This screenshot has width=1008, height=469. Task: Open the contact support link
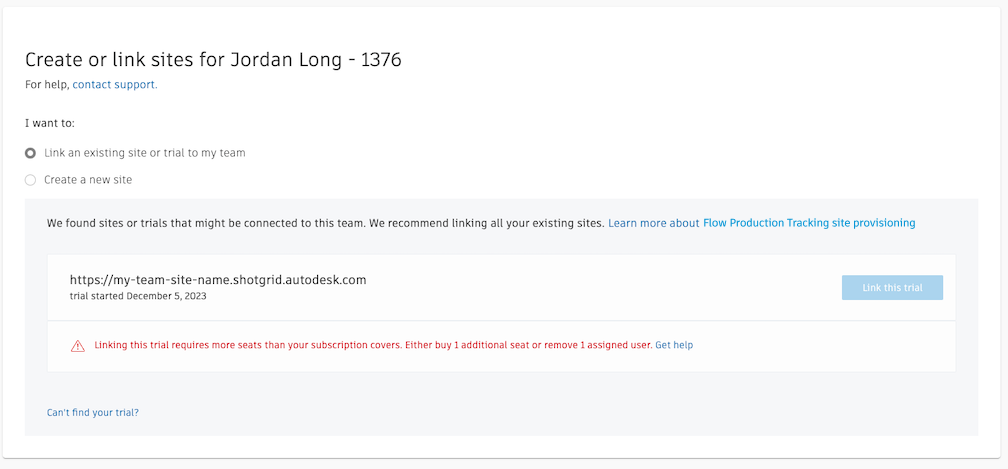[115, 85]
